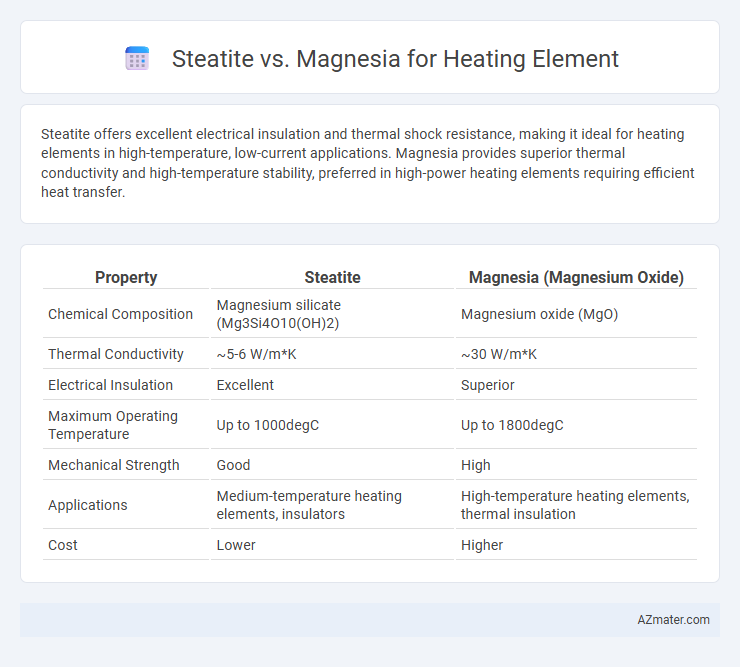Click the 'Up to 1800degC' value
The height and width of the screenshot is (667, 740).
512,425
